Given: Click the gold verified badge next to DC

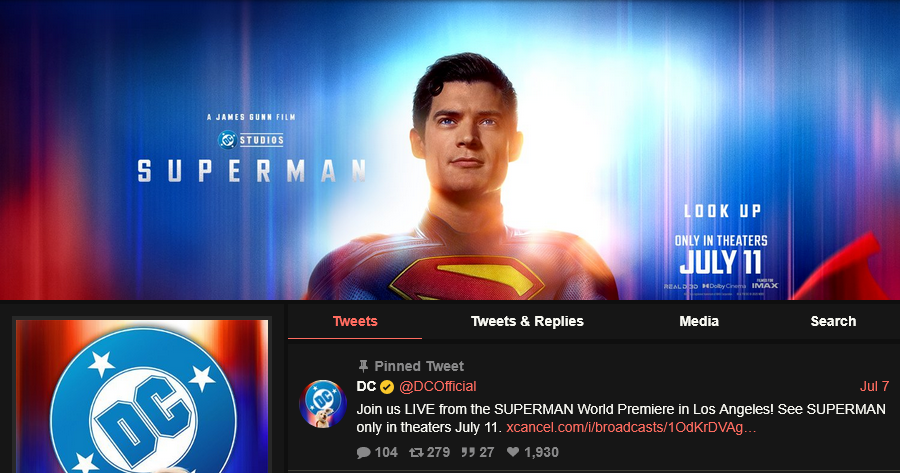Looking at the screenshot, I should pyautogui.click(x=387, y=387).
